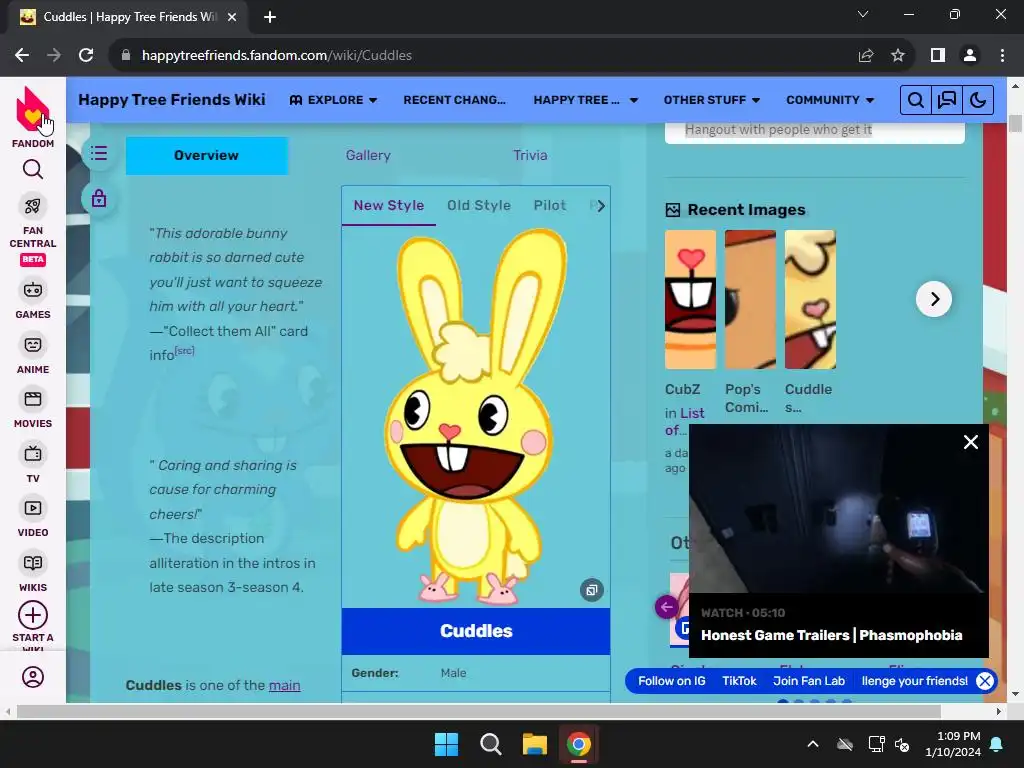Open the Fandom sidebar search icon
The image size is (1024, 768).
point(33,169)
